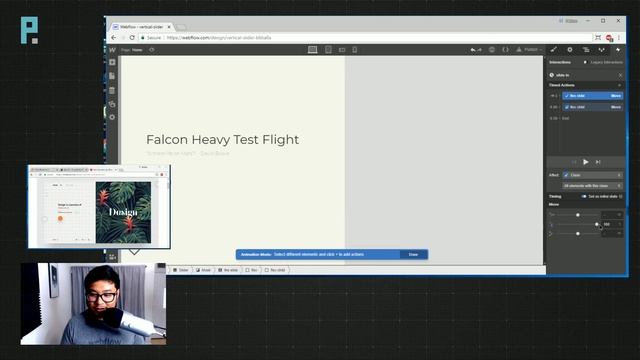Open Page Home selector in top bar

click(x=132, y=50)
